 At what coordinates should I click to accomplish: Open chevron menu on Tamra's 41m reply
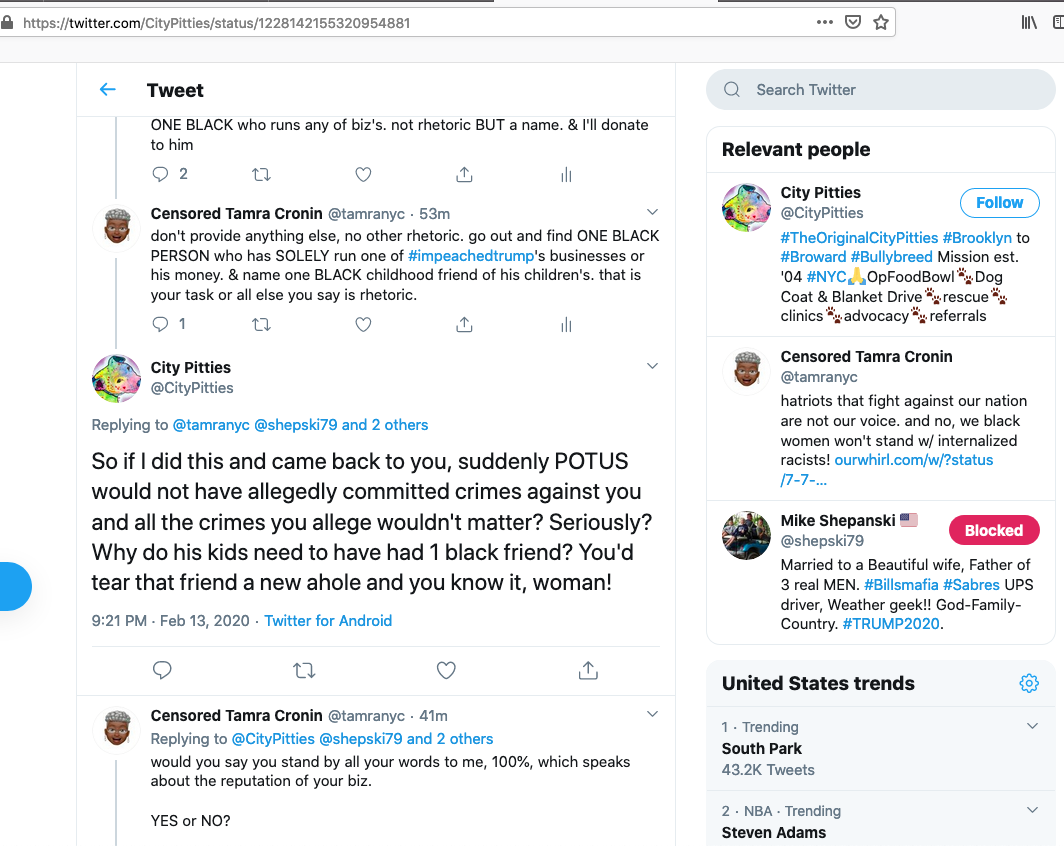click(x=652, y=714)
